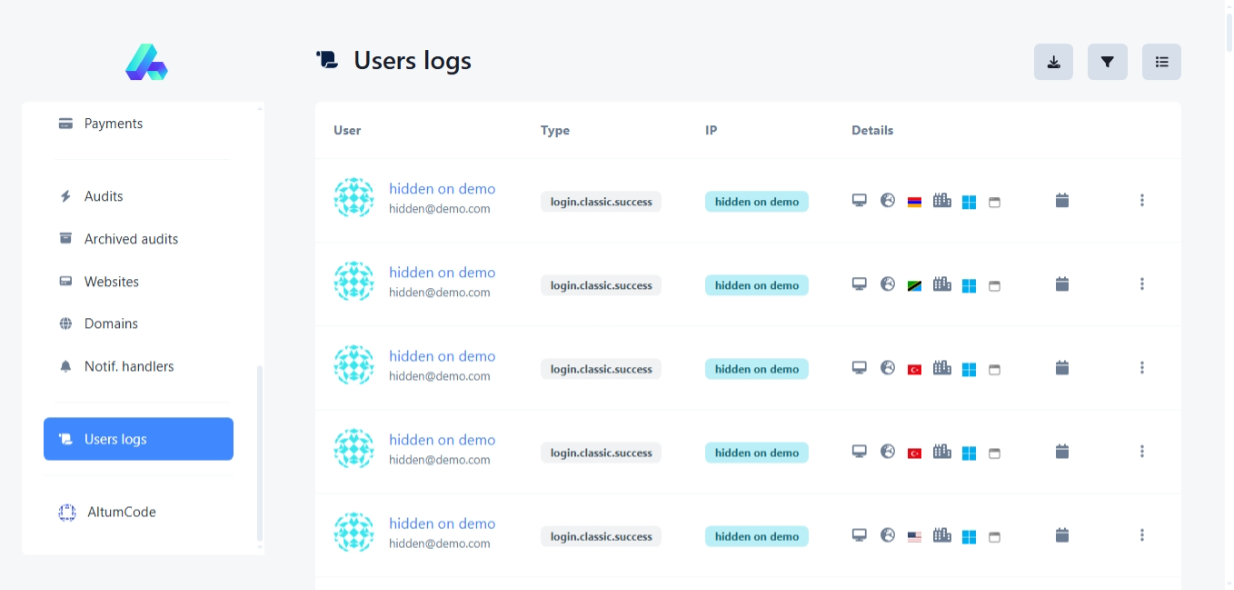
Task: Open the AltumCode sidebar link
Action: 120,512
